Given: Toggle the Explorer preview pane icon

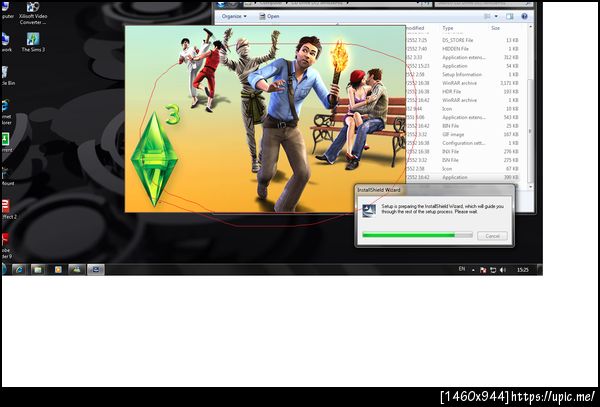Looking at the screenshot, I should click(510, 16).
